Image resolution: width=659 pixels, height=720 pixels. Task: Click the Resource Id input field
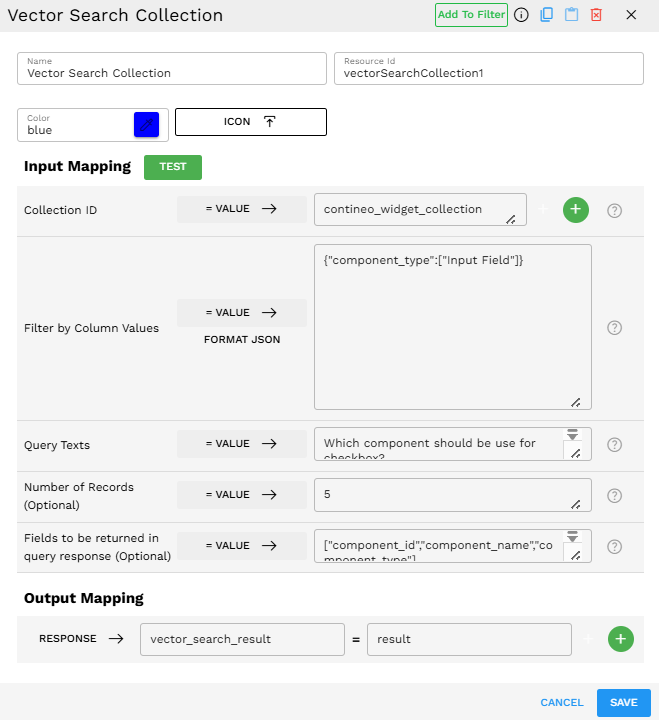pyautogui.click(x=487, y=69)
